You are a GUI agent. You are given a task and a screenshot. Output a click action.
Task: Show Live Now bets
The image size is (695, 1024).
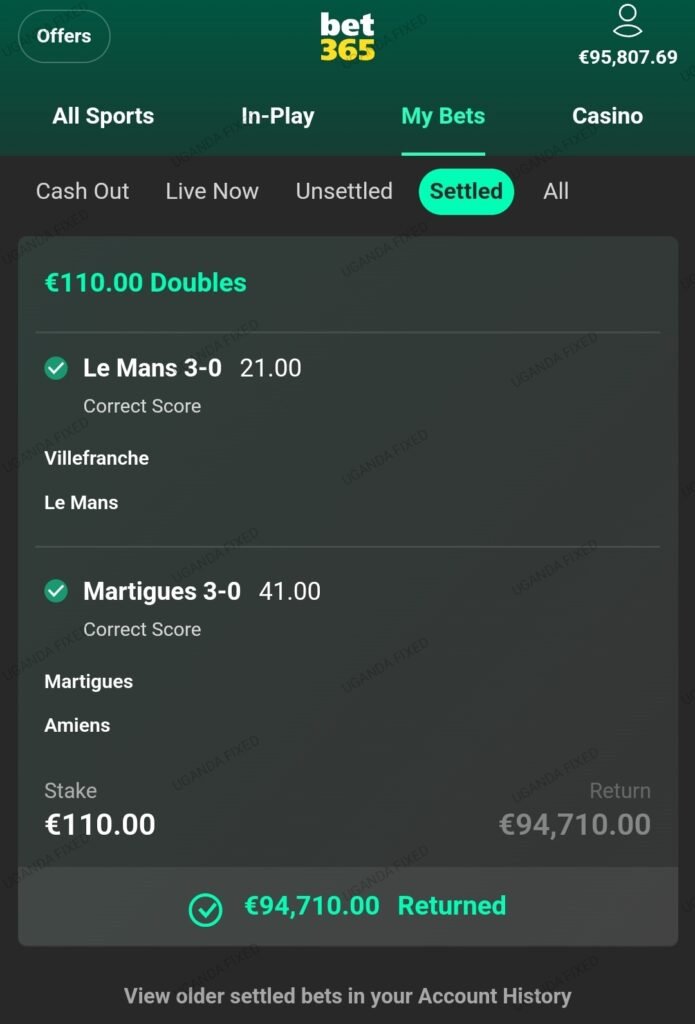pyautogui.click(x=211, y=191)
